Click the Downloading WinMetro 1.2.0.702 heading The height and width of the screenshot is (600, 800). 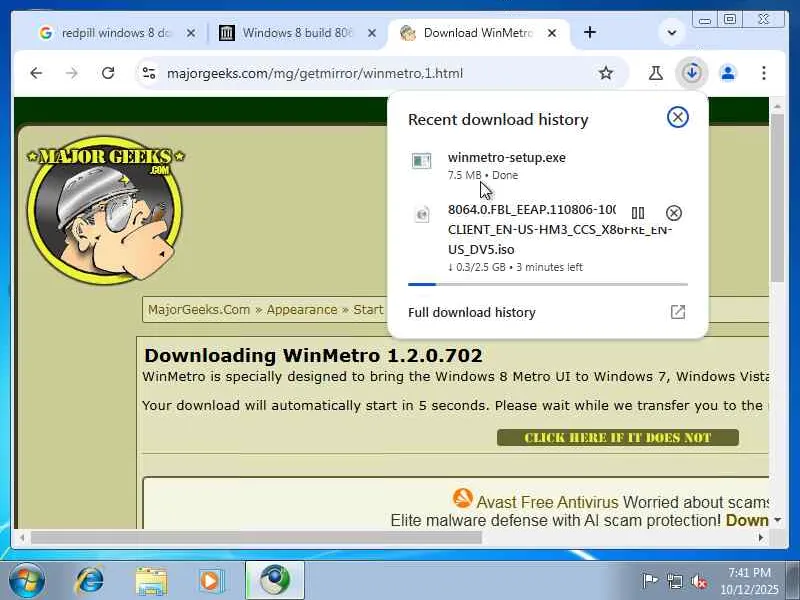click(313, 356)
